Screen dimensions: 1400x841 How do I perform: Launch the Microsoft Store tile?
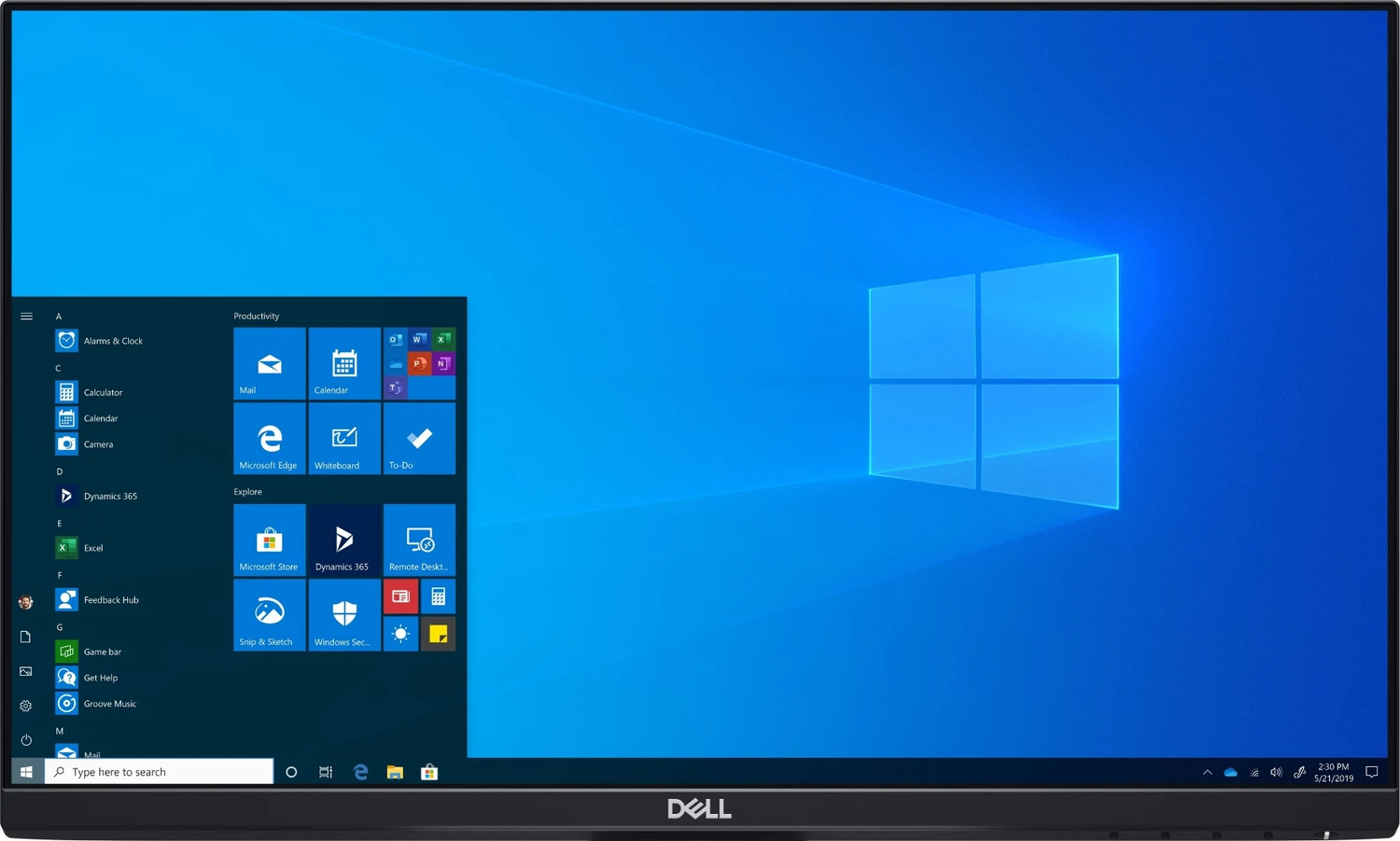click(x=269, y=540)
